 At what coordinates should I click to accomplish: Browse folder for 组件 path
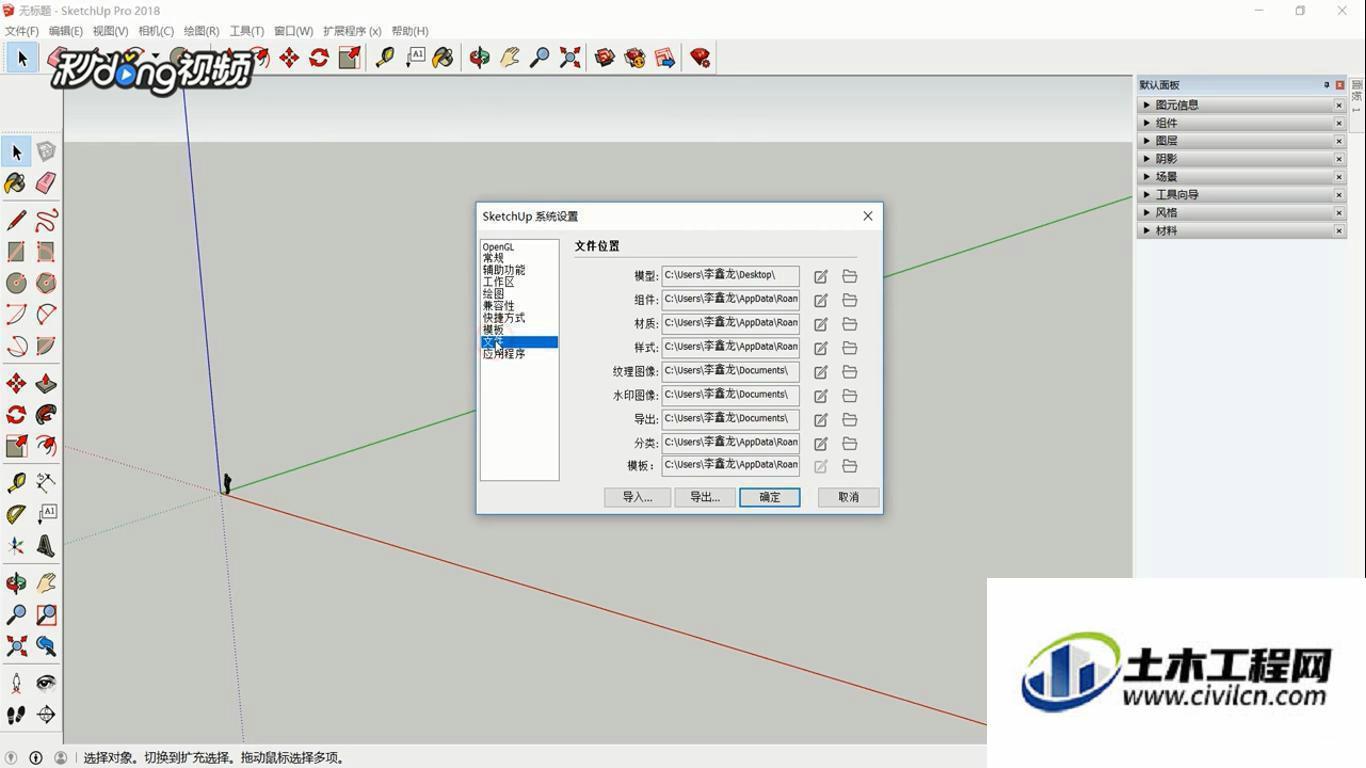pos(850,300)
